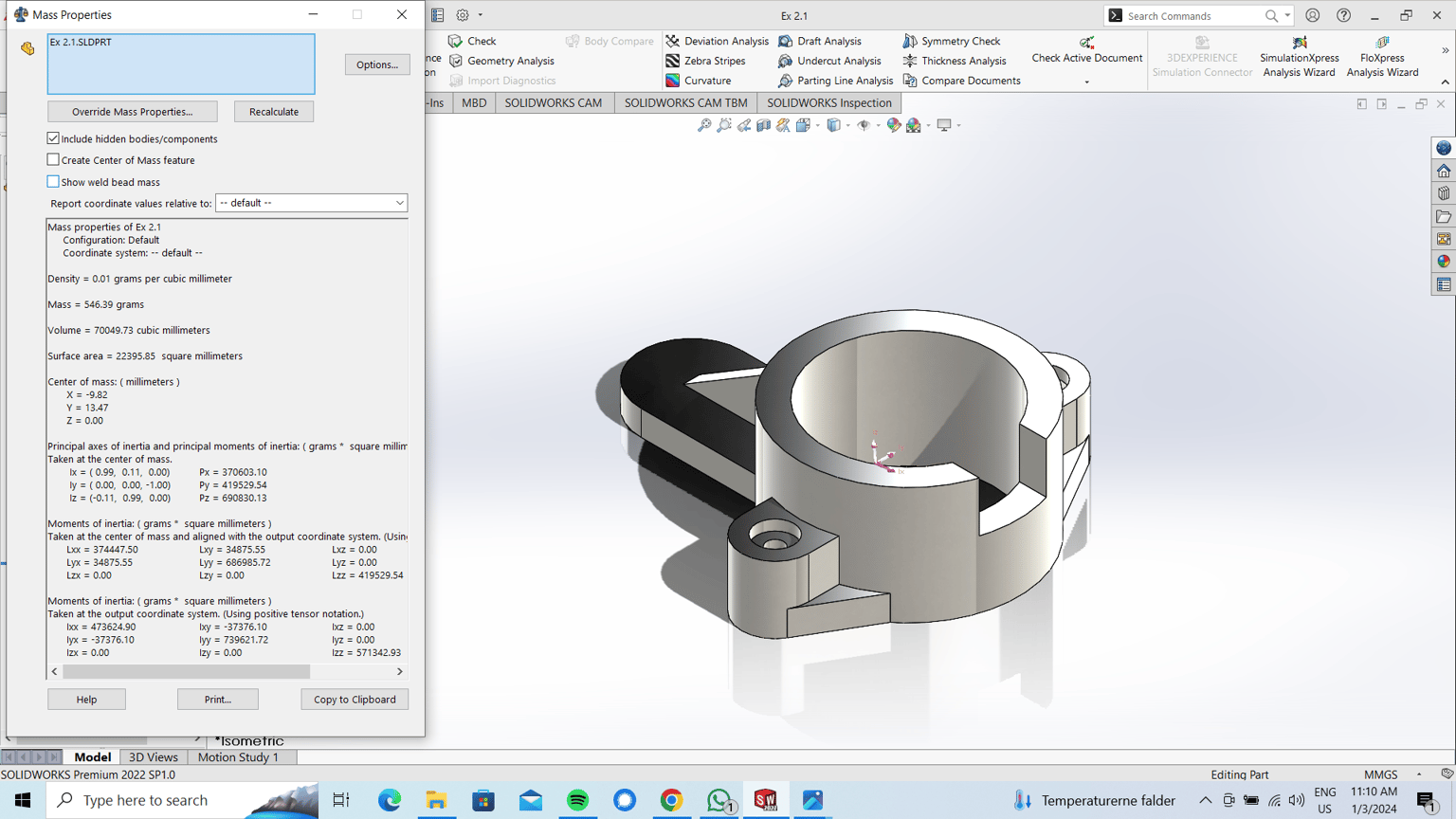Open Geometry Analysis
Viewport: 1456px width, 819px height.
coord(501,61)
